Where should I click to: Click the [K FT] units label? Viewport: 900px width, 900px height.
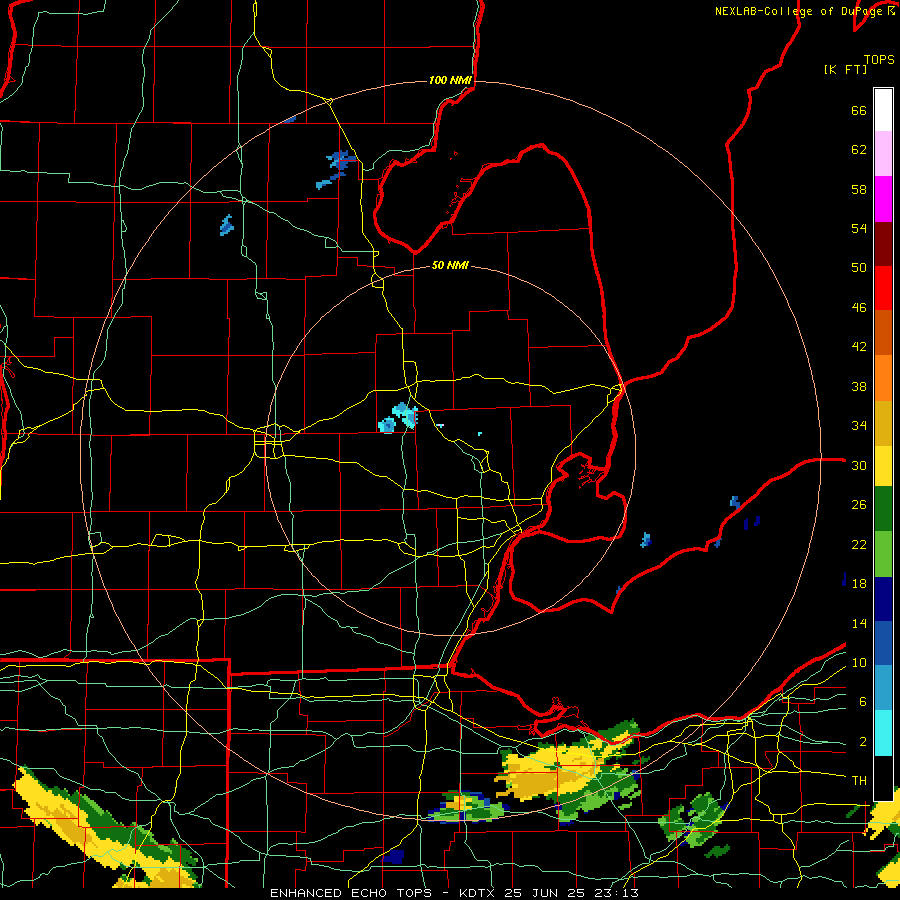[845, 69]
